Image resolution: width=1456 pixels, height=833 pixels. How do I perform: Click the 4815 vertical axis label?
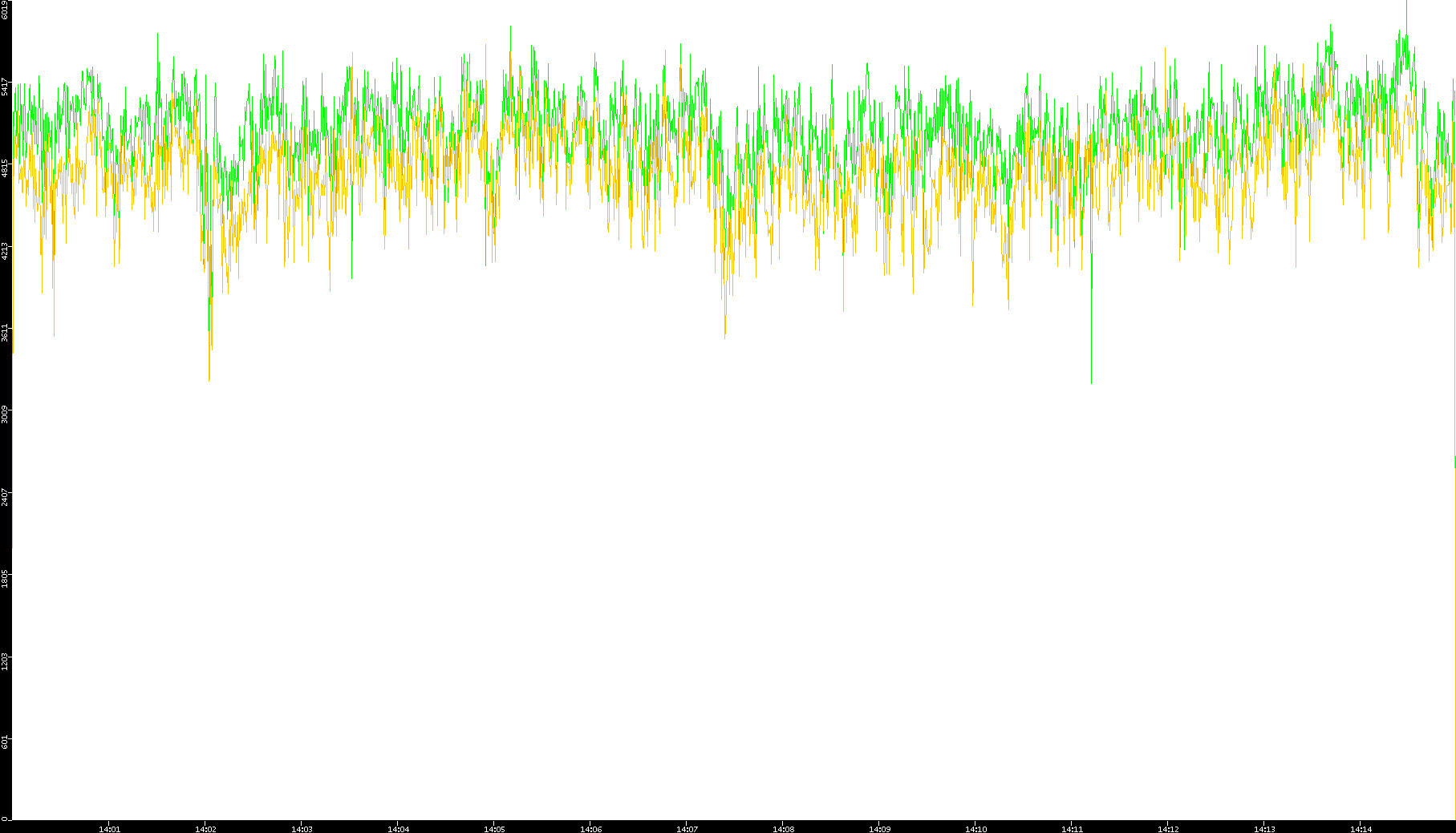pyautogui.click(x=6, y=168)
